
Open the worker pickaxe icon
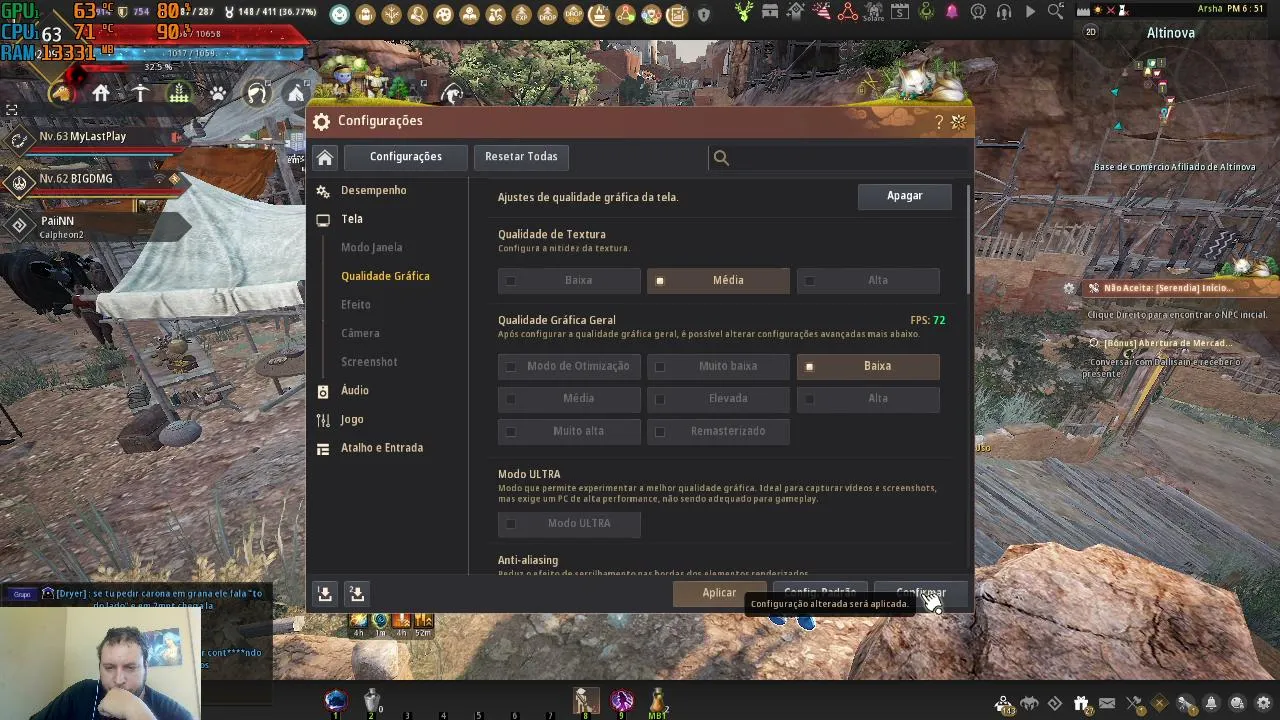point(140,94)
